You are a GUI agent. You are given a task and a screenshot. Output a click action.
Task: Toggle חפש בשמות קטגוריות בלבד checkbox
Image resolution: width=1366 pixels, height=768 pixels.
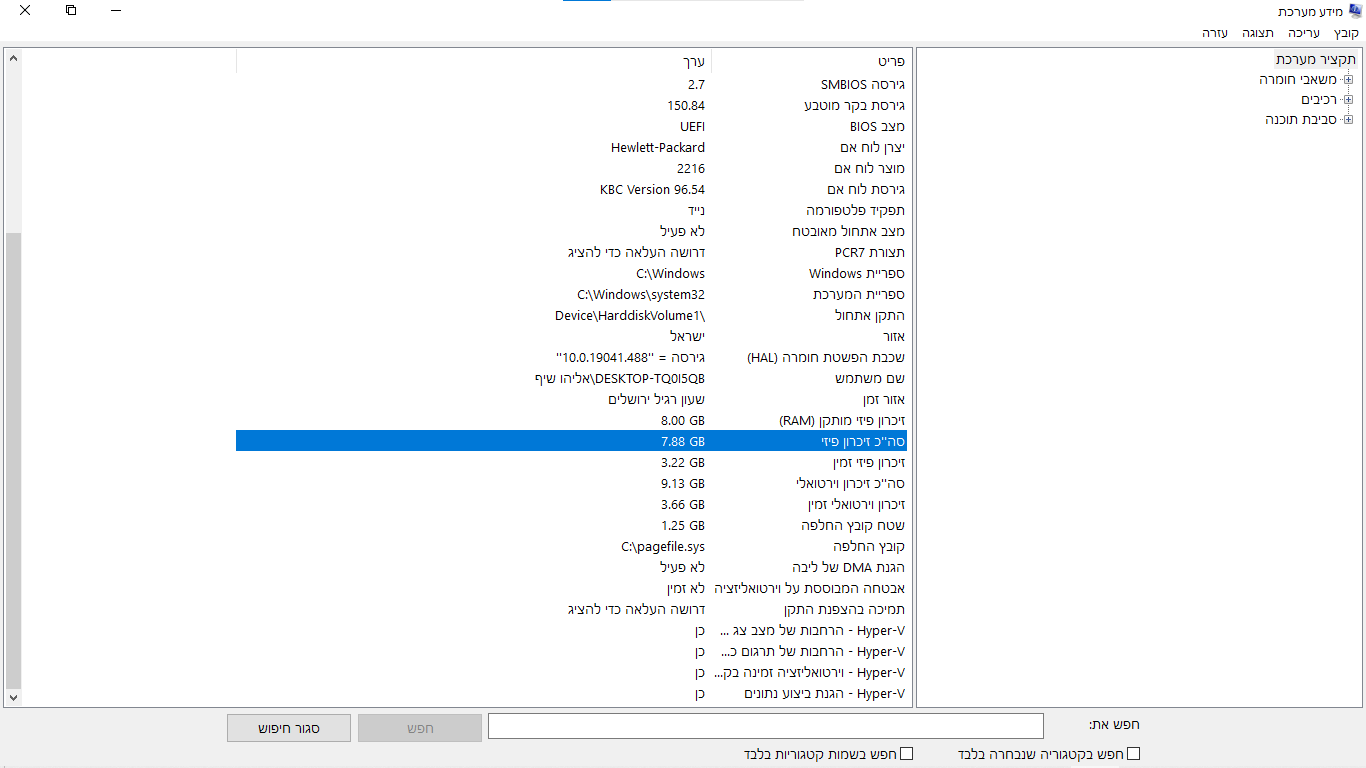[907, 754]
